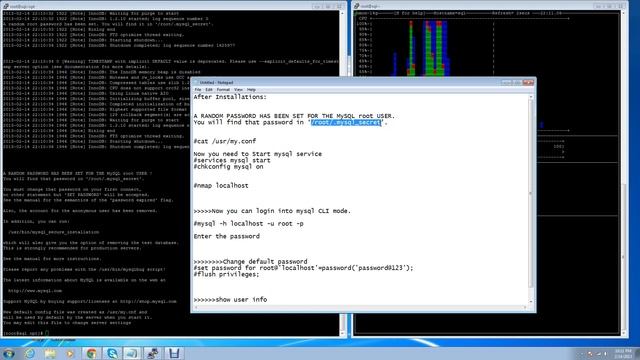This screenshot has width=640, height=360.
Task: Launch Internet Explorer from the taskbar
Action: 30,353
